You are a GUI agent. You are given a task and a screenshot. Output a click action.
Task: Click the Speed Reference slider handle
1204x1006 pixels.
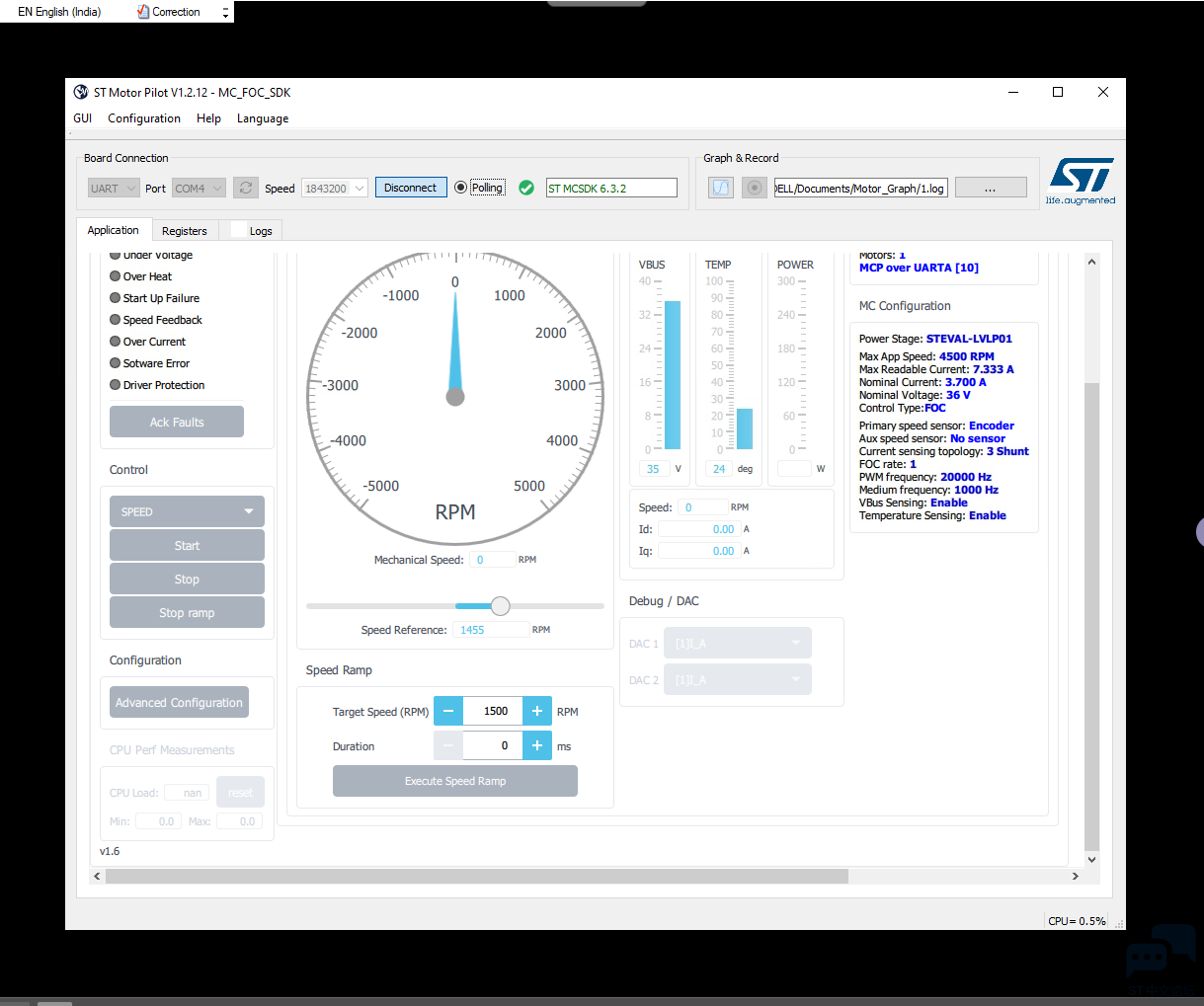tap(501, 606)
